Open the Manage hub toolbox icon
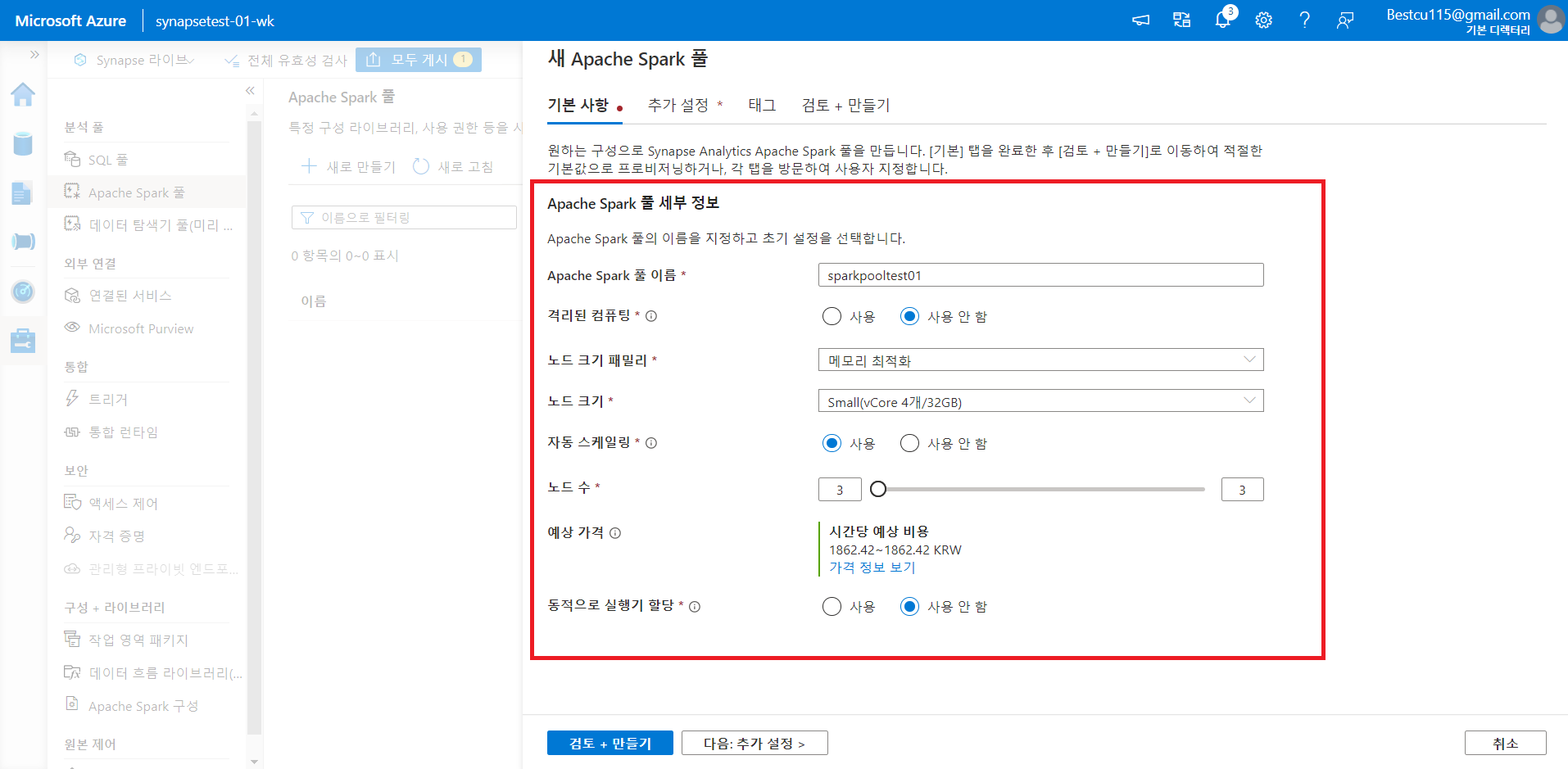 [23, 340]
